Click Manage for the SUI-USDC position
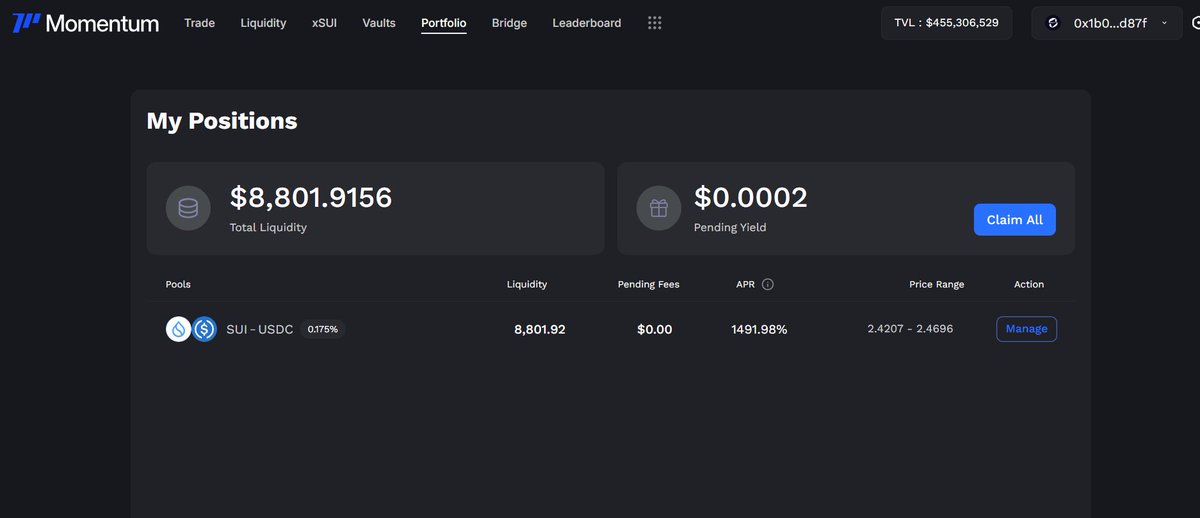The height and width of the screenshot is (518, 1200). click(x=1026, y=329)
